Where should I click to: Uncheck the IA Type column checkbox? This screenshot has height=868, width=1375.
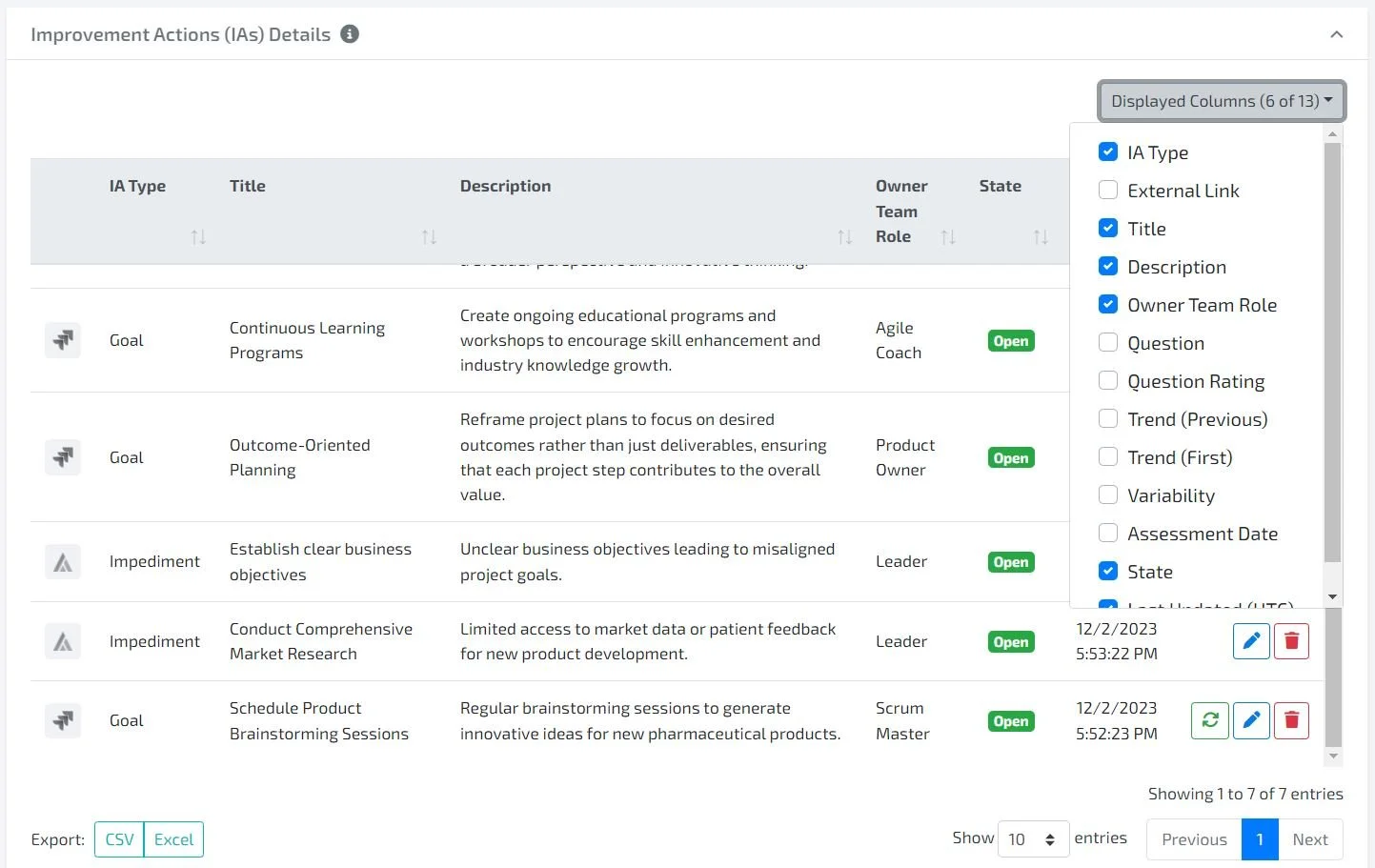(1108, 151)
